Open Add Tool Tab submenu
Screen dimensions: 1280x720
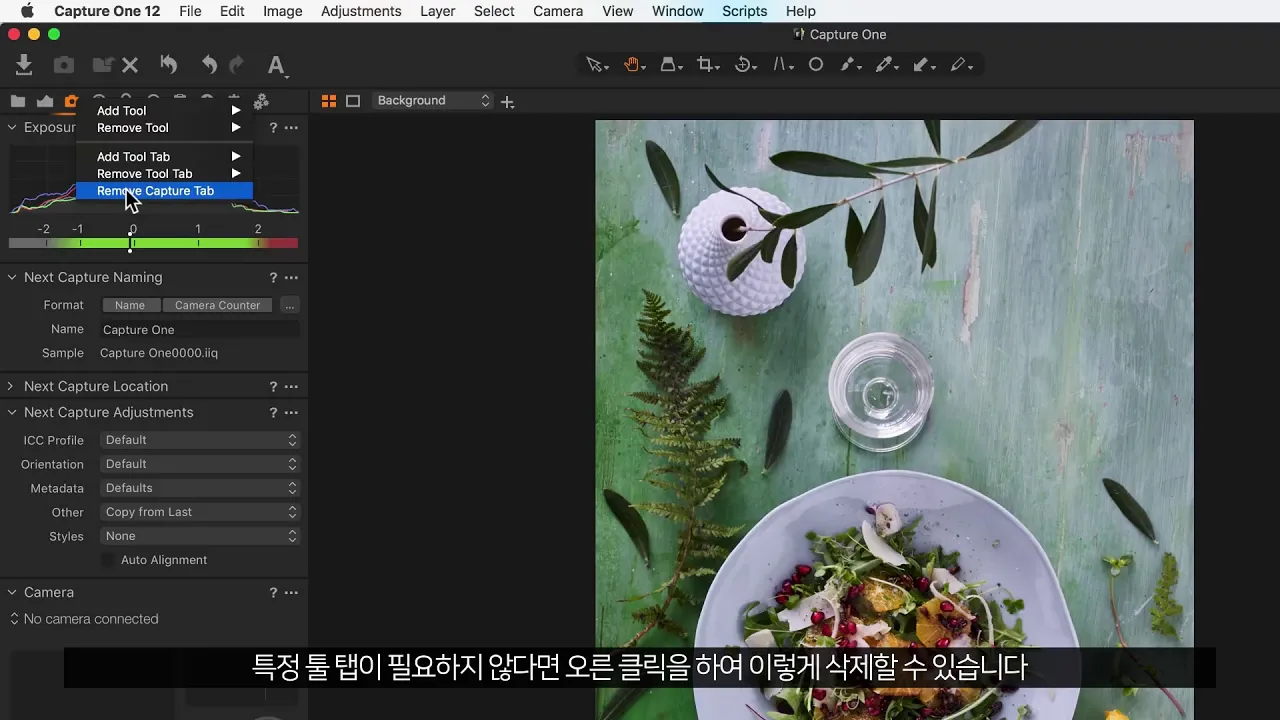(165, 157)
